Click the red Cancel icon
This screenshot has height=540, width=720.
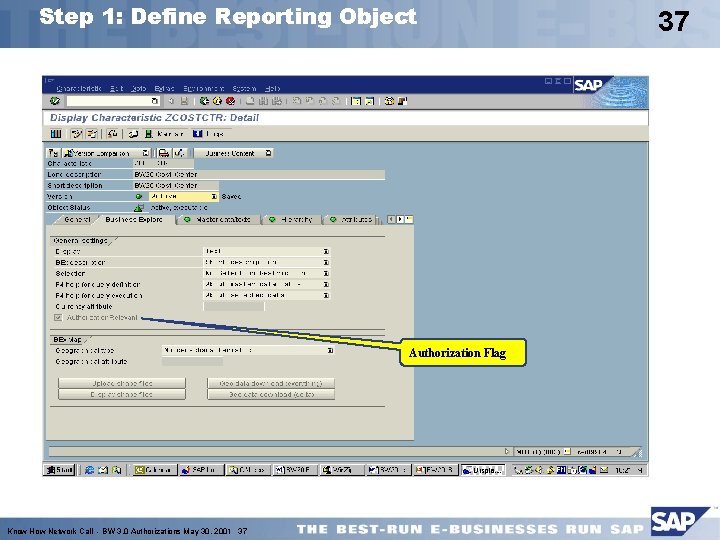click(231, 101)
